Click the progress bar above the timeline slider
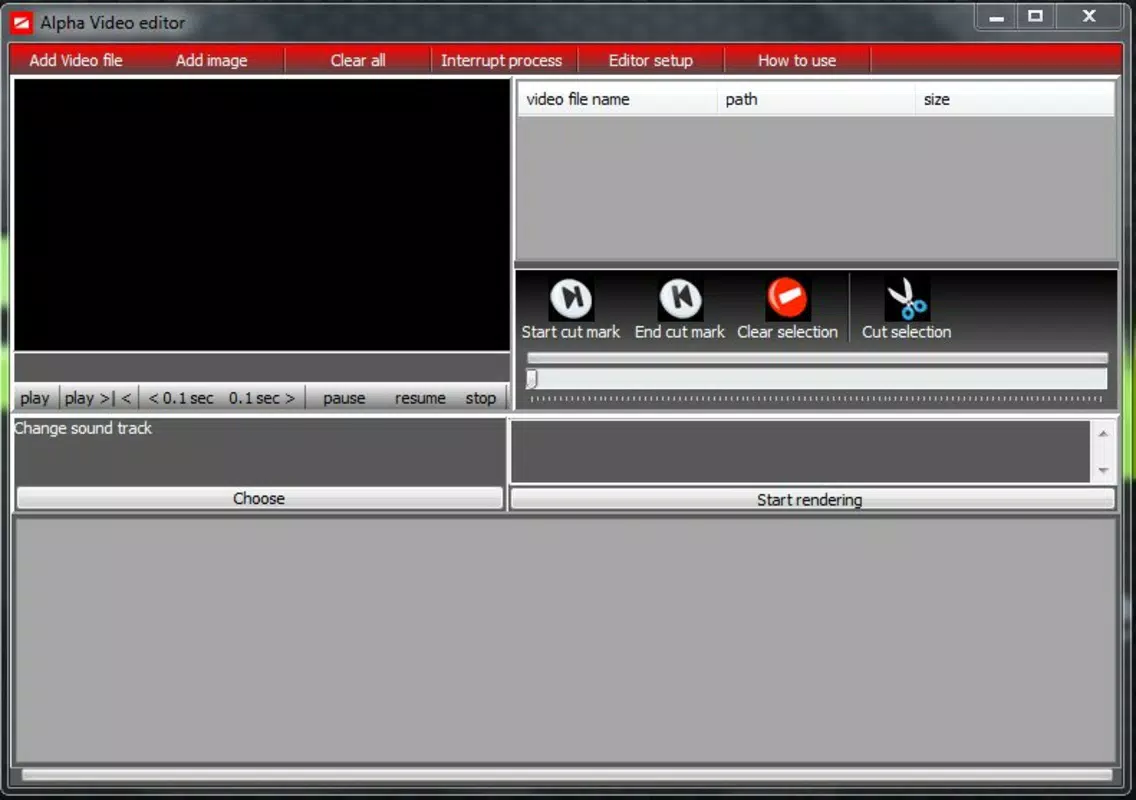The width and height of the screenshot is (1136, 800). [817, 358]
